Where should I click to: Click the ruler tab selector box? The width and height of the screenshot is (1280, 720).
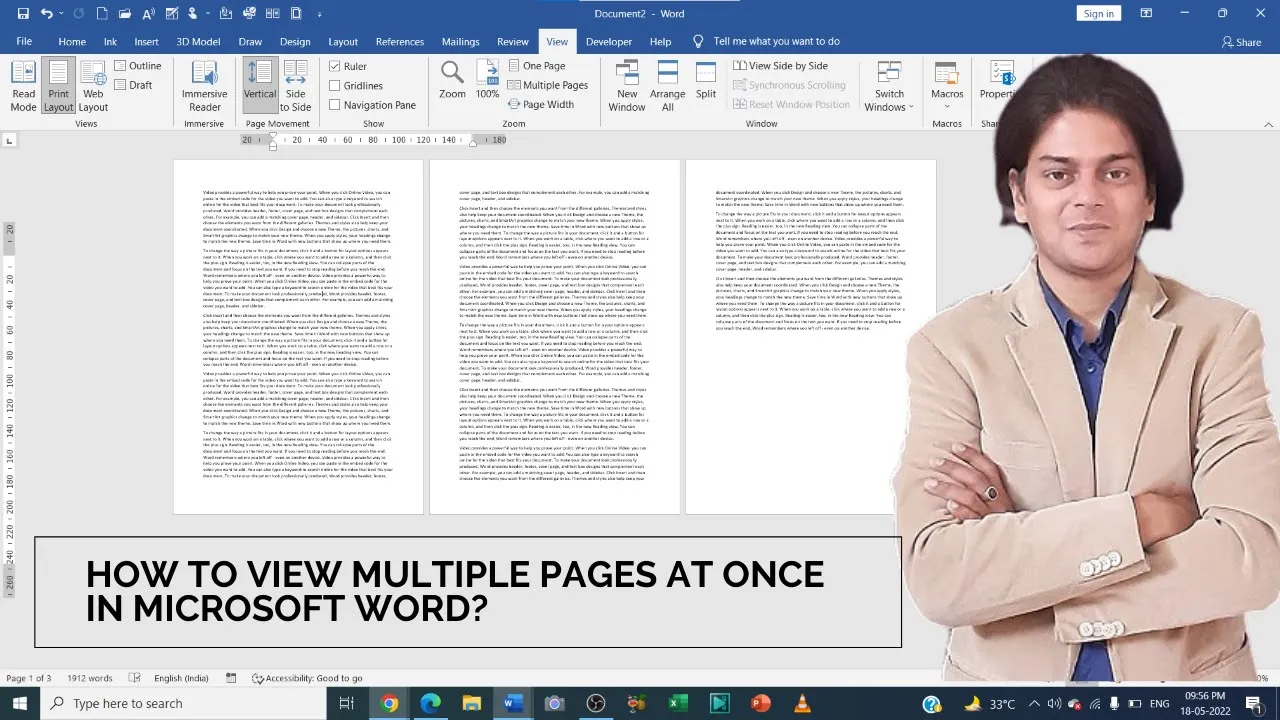[9, 141]
